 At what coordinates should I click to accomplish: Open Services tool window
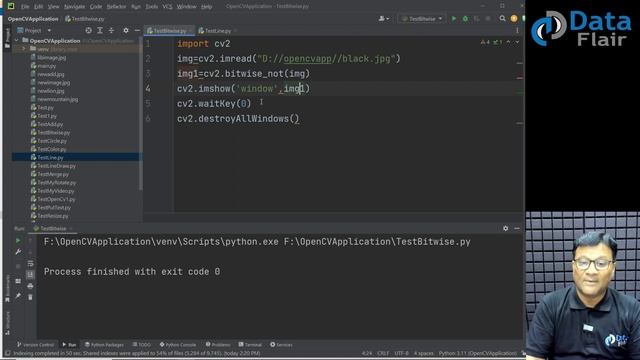coord(281,345)
